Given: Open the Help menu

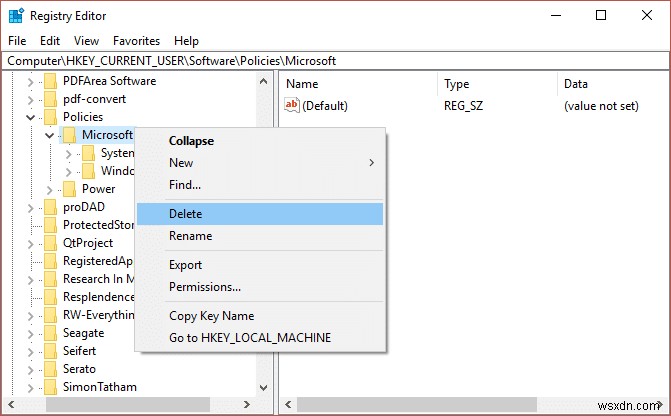Looking at the screenshot, I should pyautogui.click(x=186, y=41).
